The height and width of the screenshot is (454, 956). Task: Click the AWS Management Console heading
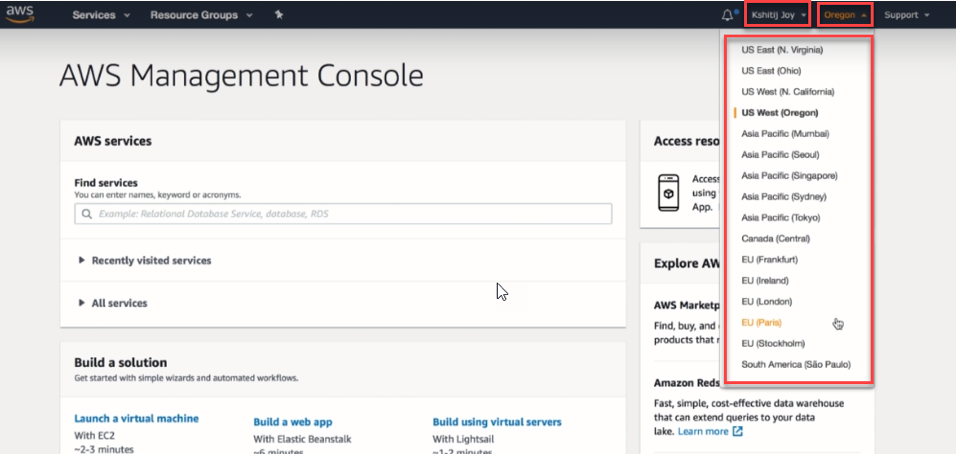(241, 77)
